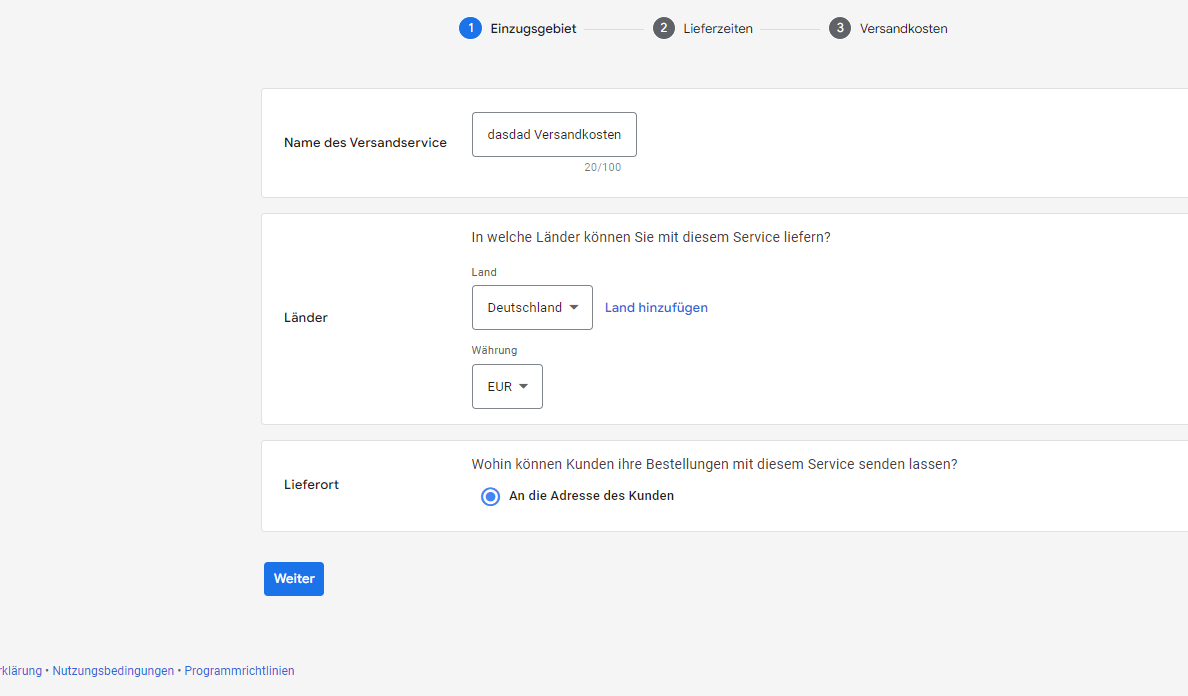The width and height of the screenshot is (1188, 696).
Task: Click the An die Adresse des Kunden label text
Action: pos(591,496)
